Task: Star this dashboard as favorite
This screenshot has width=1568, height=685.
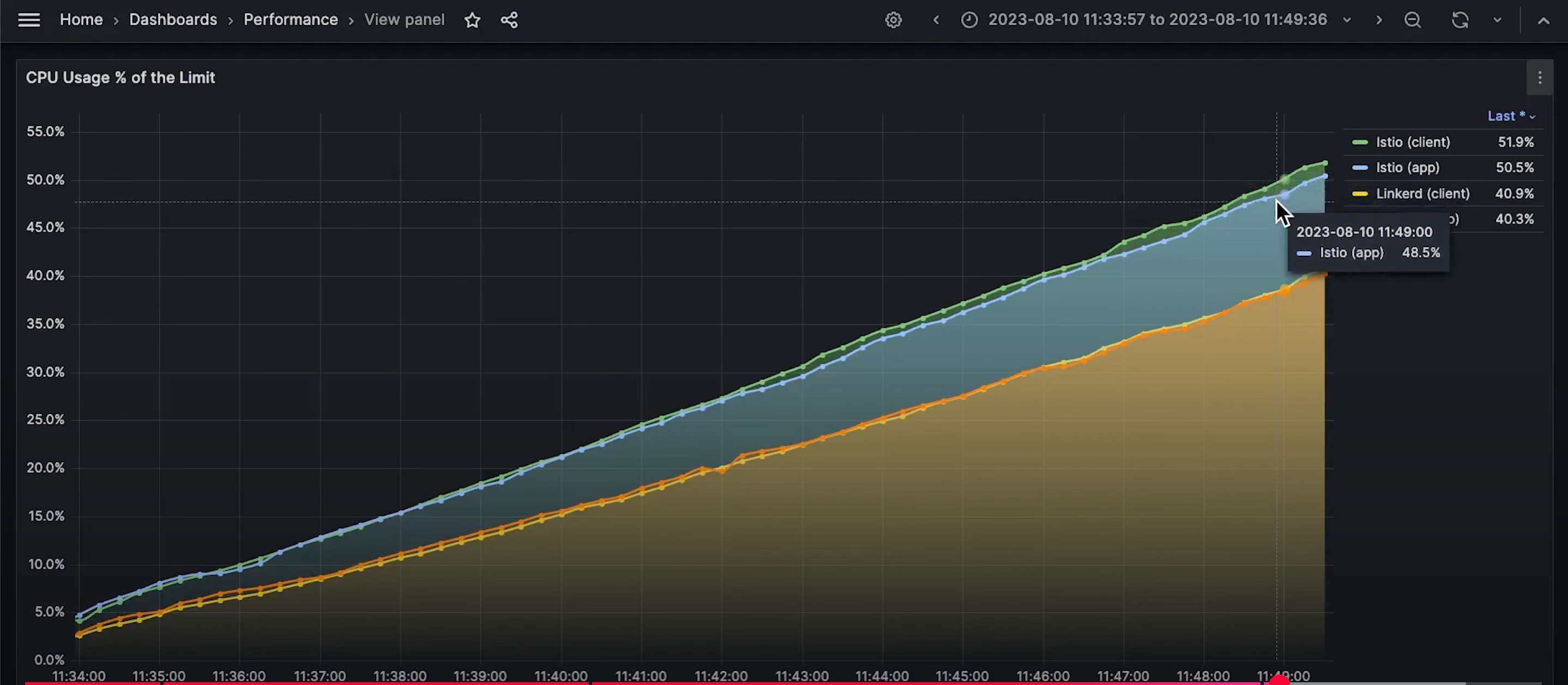Action: pyautogui.click(x=472, y=20)
